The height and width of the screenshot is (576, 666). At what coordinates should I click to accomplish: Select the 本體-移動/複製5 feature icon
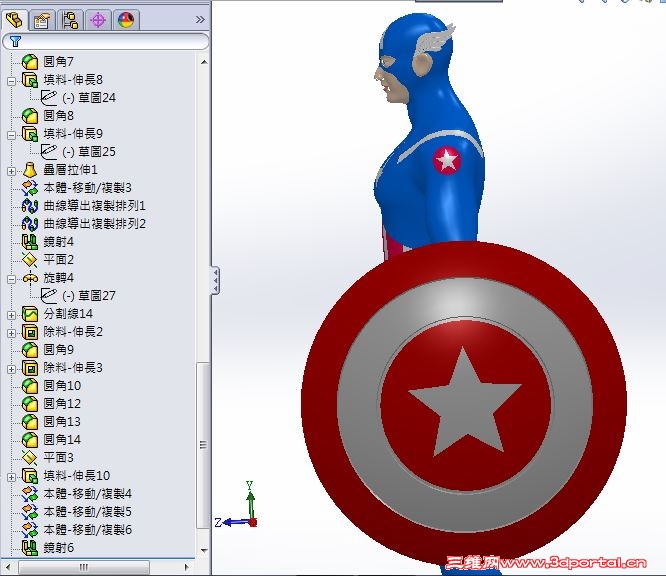point(30,512)
